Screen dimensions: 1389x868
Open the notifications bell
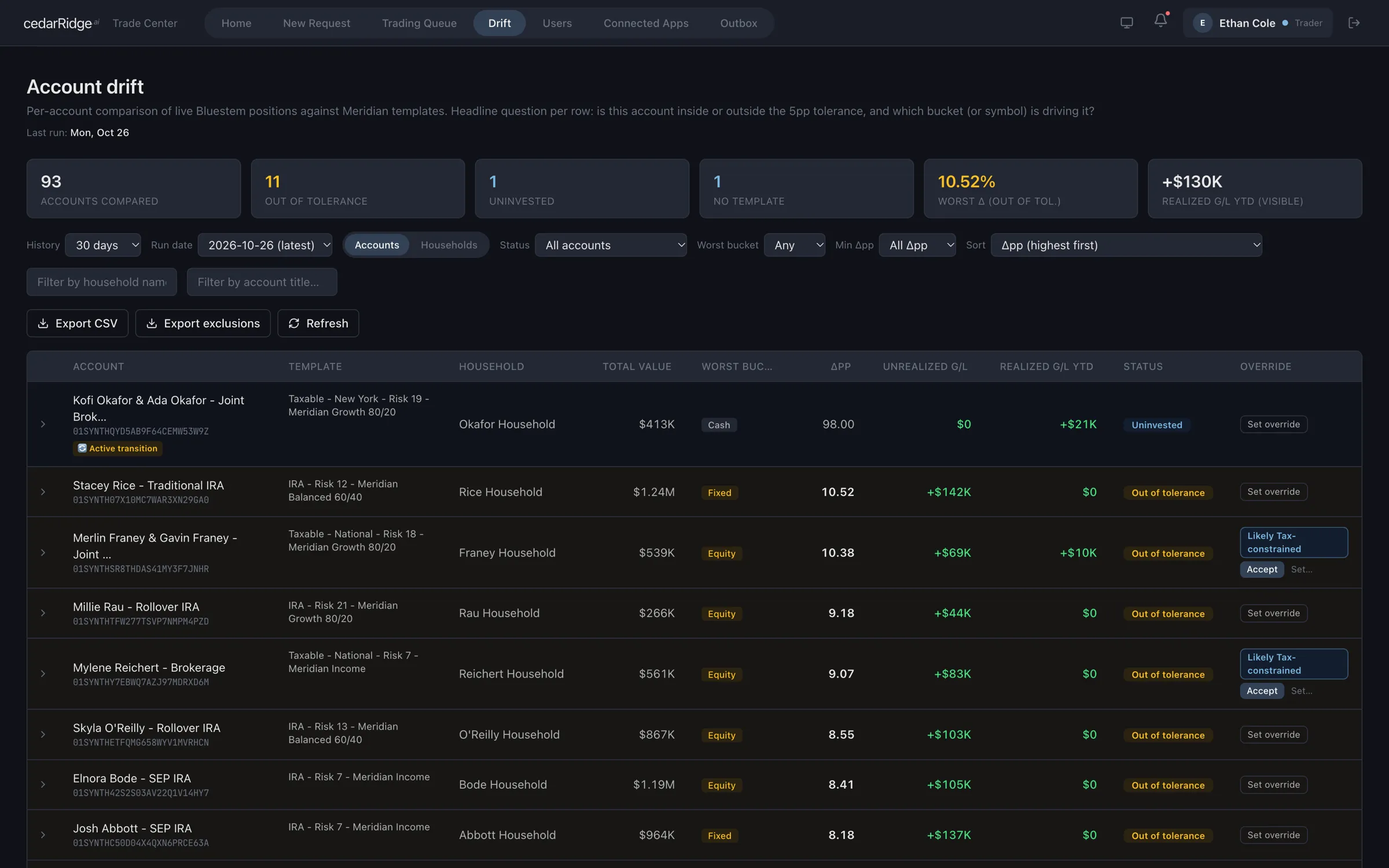(x=1160, y=21)
